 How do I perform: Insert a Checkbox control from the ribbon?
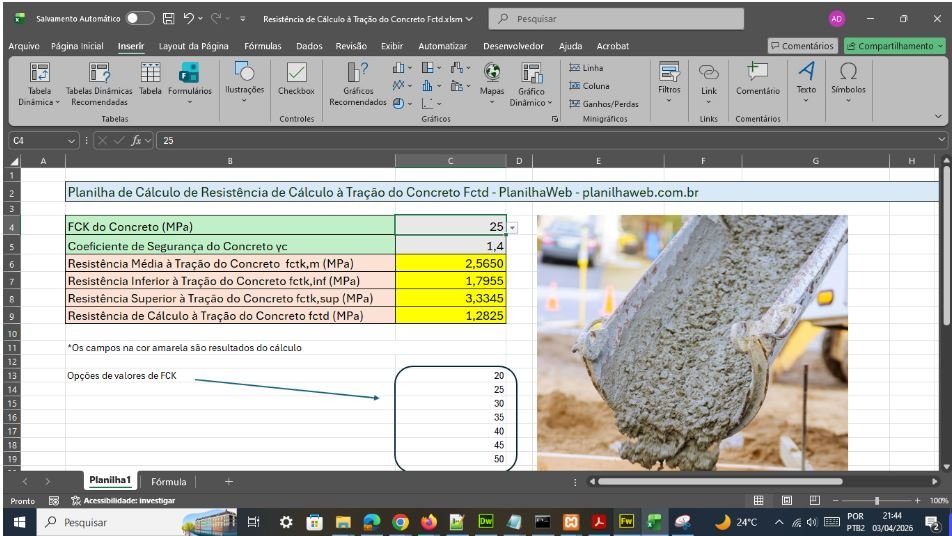coord(296,79)
